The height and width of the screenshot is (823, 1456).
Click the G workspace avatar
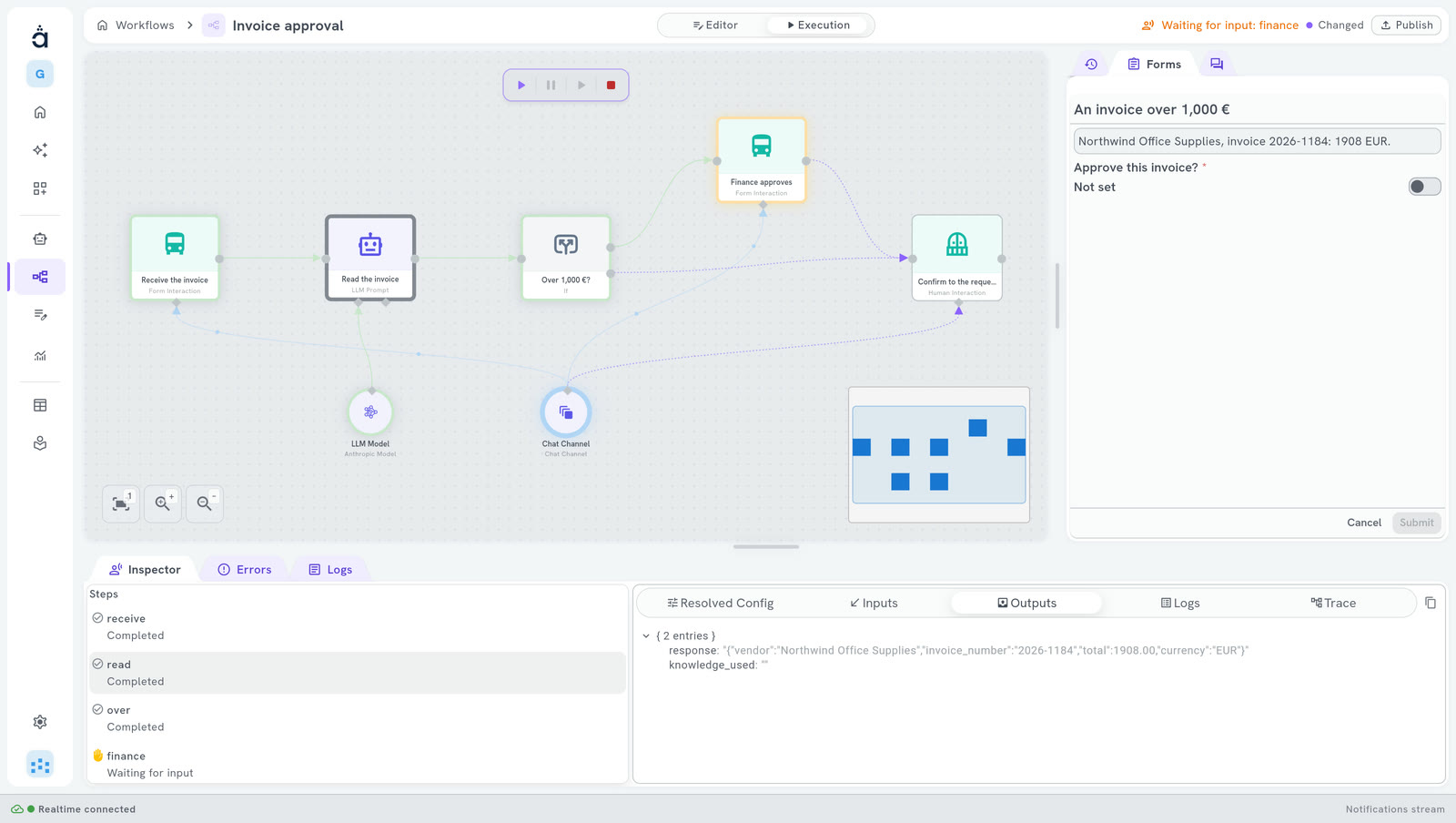pyautogui.click(x=40, y=74)
